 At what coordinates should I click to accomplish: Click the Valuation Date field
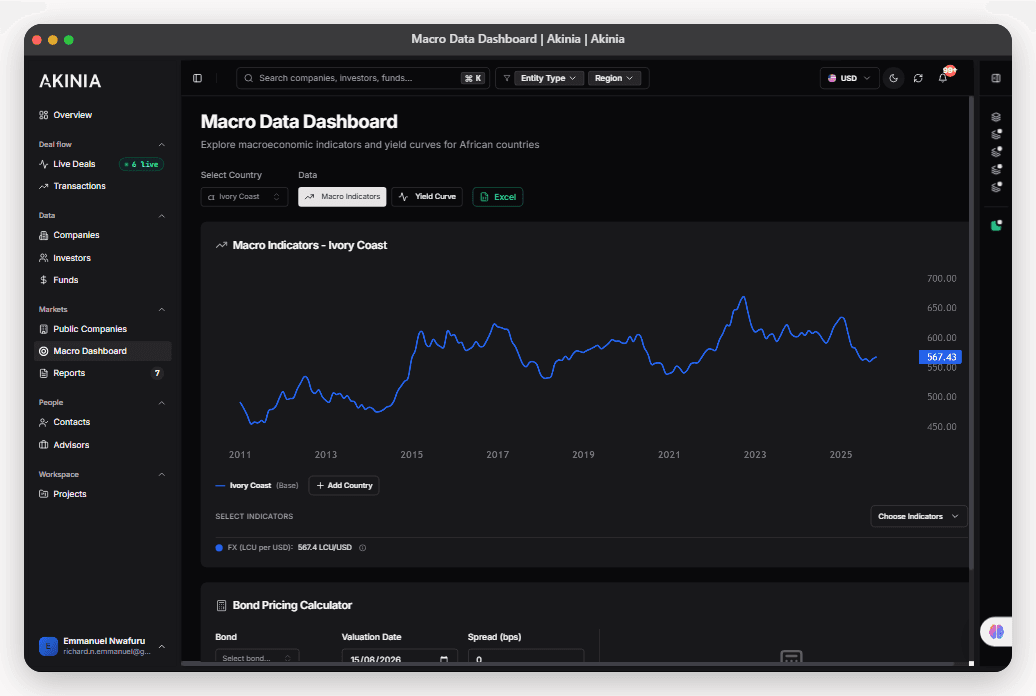tap(399, 657)
